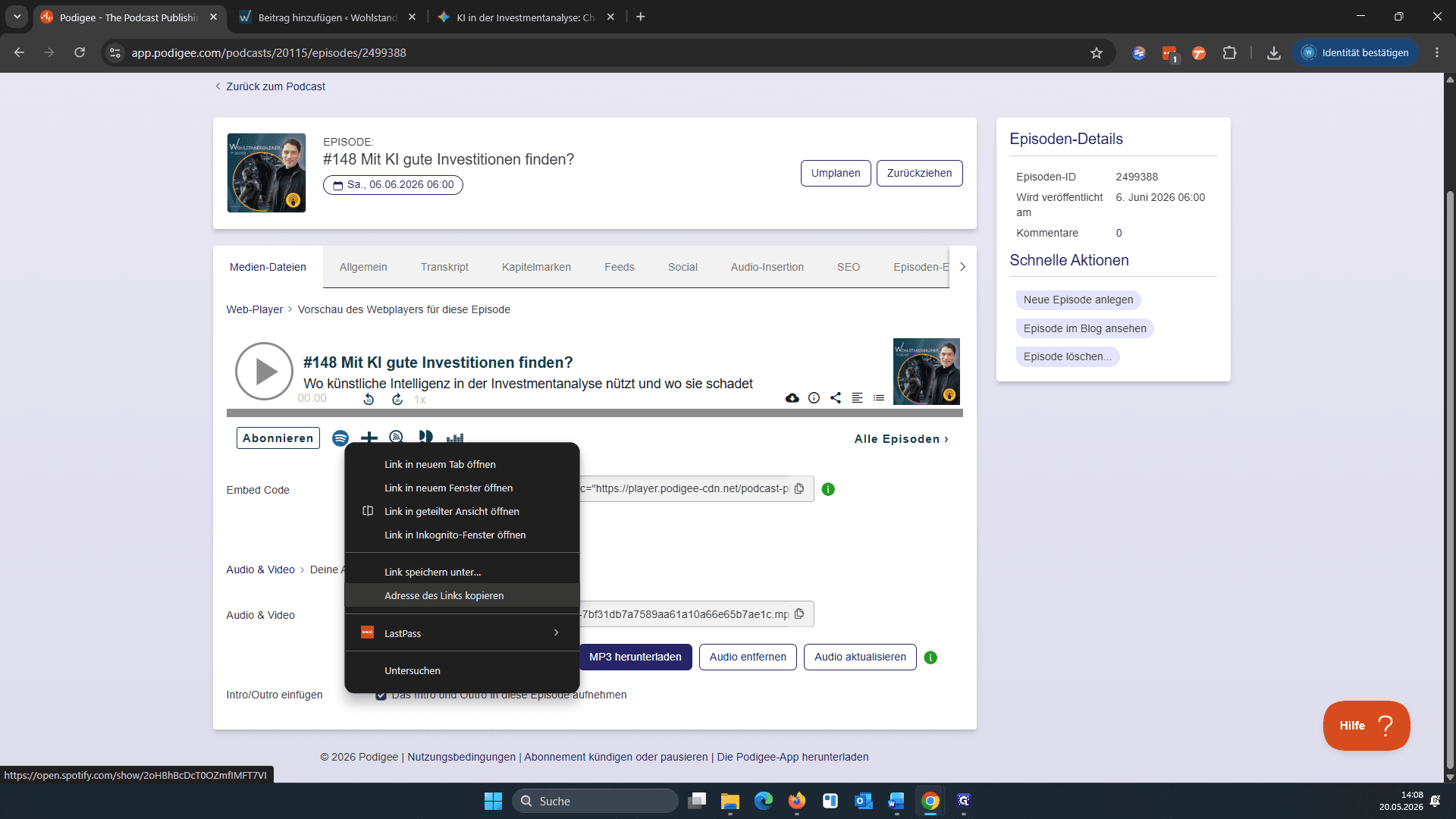Click the download cloud icon in the player
The height and width of the screenshot is (819, 1456).
pyautogui.click(x=792, y=398)
